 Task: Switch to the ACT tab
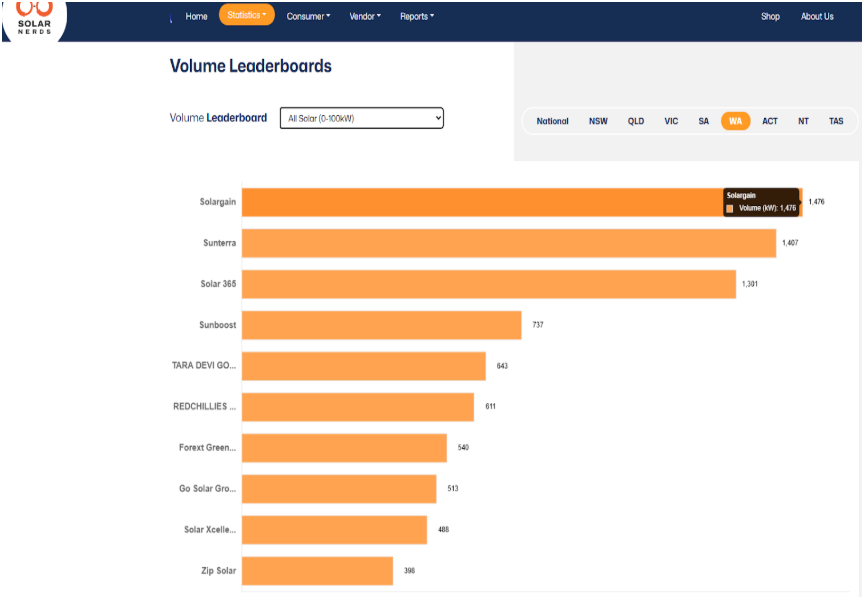pos(770,121)
